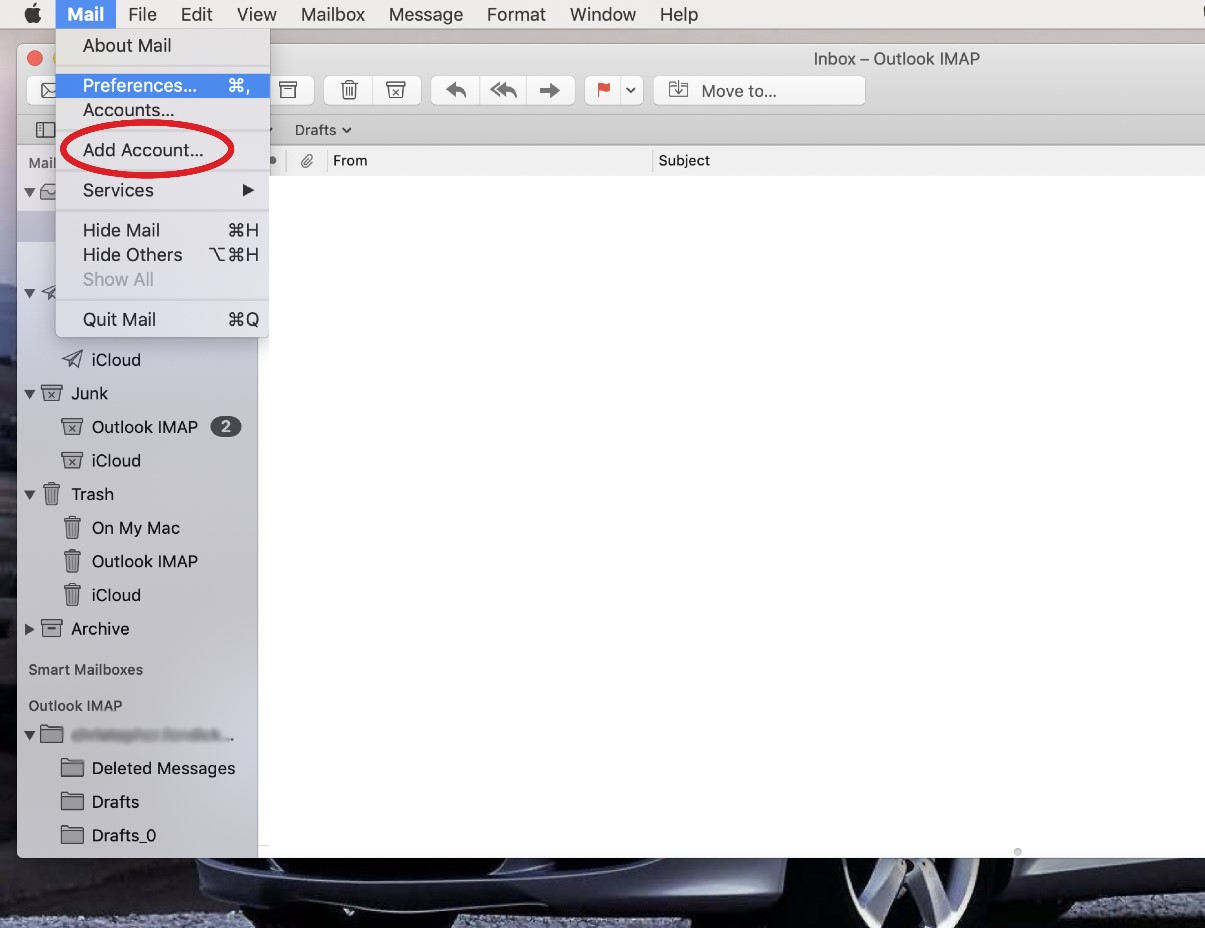This screenshot has height=928, width=1205.
Task: Archive the selected message using toolbar icon
Action: [288, 90]
